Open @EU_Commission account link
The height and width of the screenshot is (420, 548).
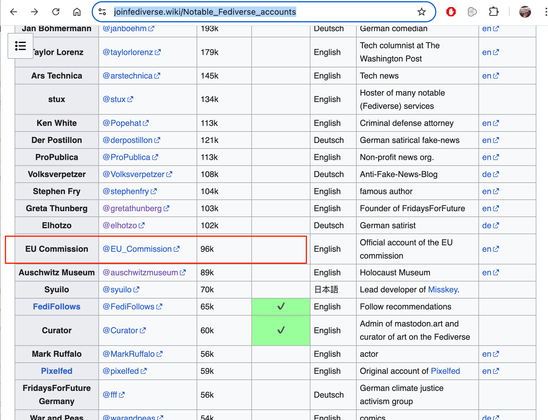(x=141, y=249)
